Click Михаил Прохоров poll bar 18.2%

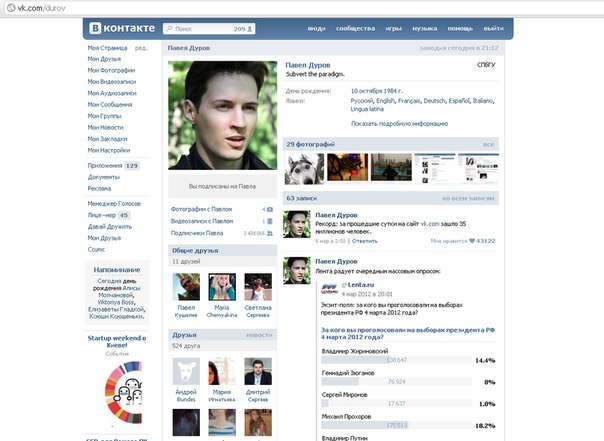tap(396, 425)
